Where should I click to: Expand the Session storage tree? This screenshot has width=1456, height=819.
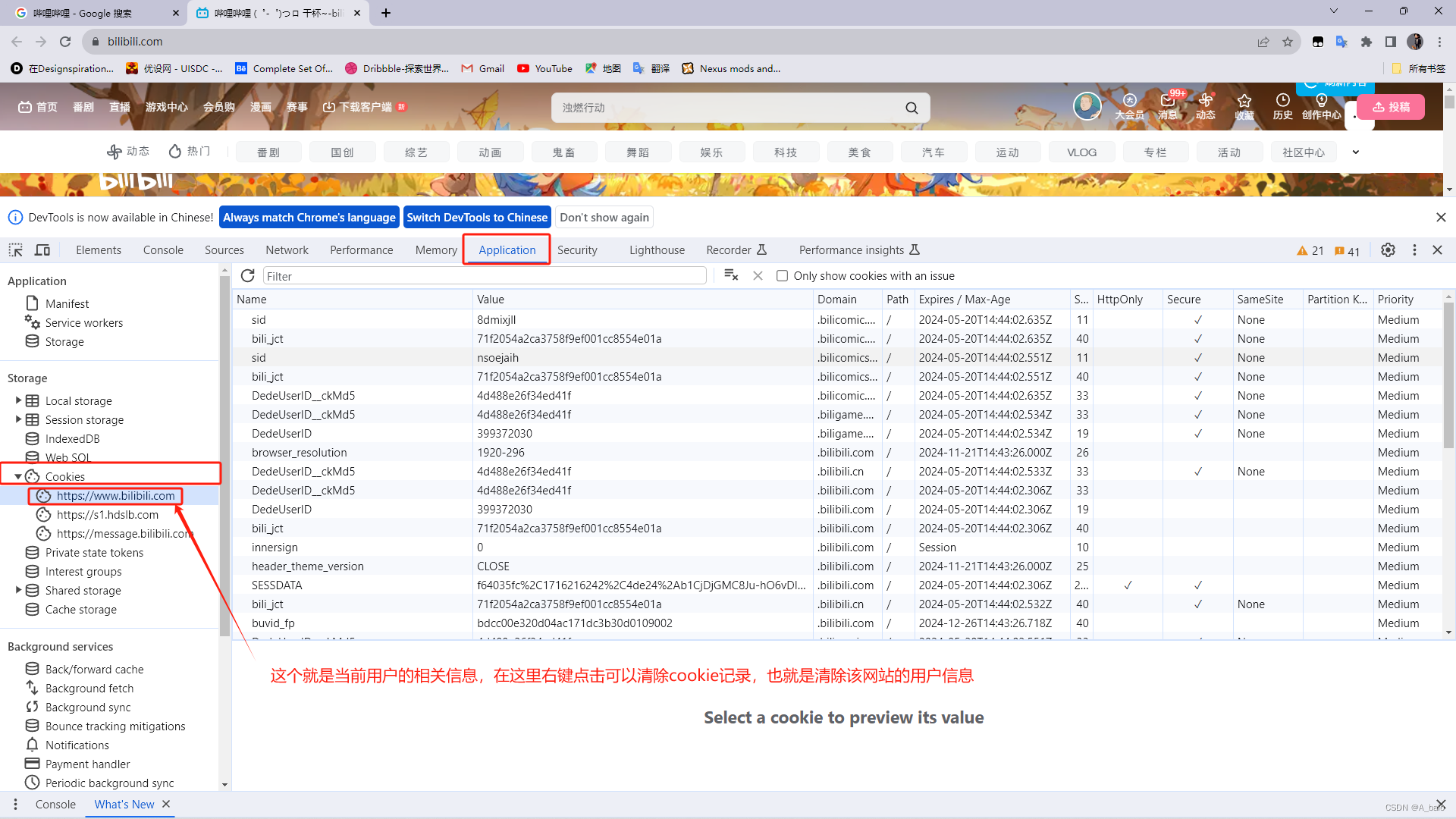[x=18, y=419]
